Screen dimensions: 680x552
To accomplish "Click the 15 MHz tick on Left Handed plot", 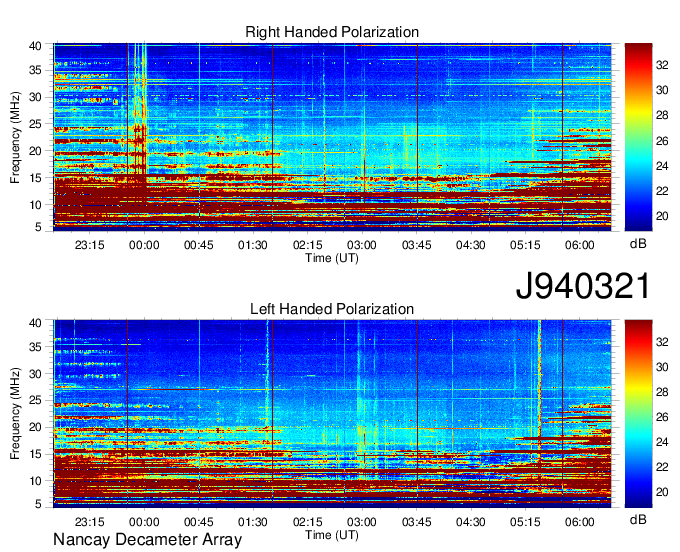I will tap(35, 454).
